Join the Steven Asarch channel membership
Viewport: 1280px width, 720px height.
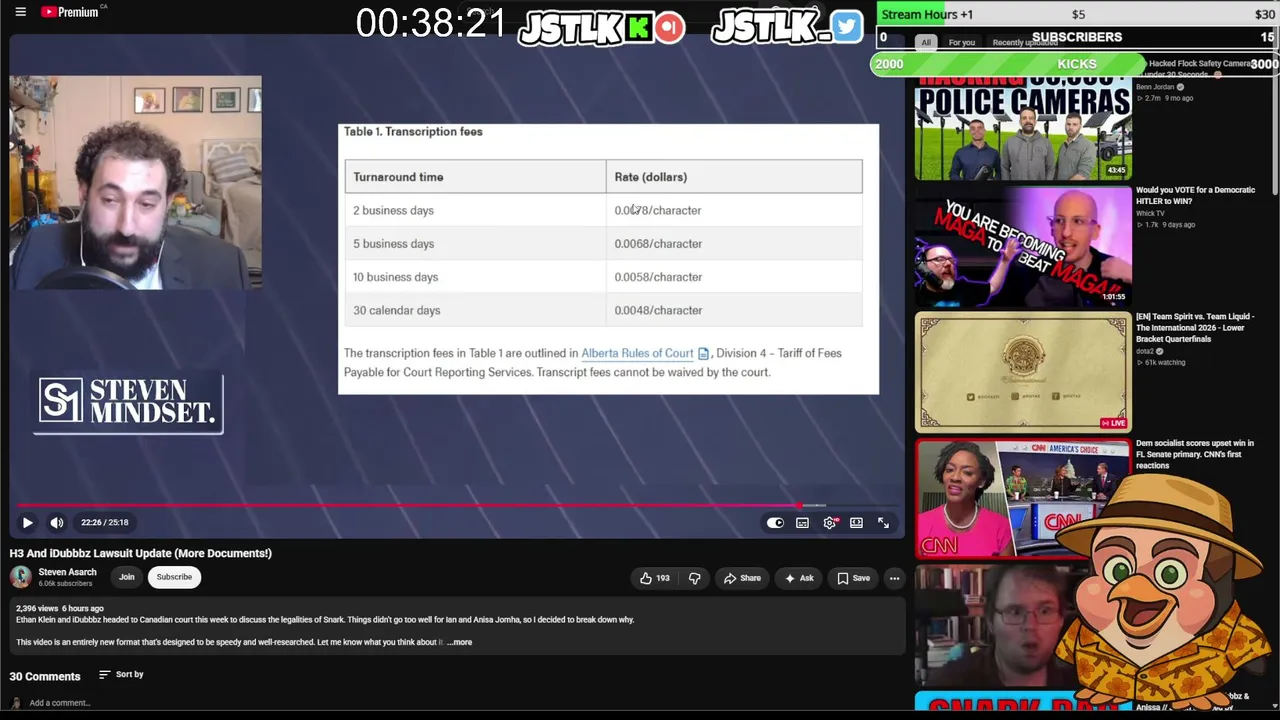click(x=127, y=577)
